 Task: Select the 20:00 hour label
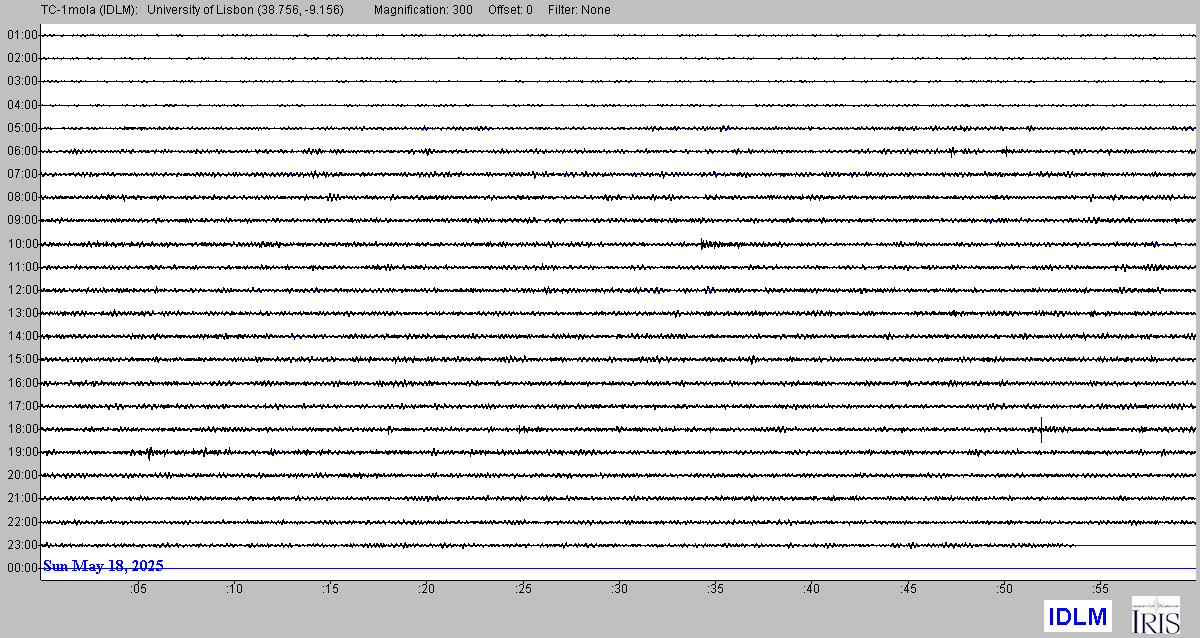(x=22, y=475)
